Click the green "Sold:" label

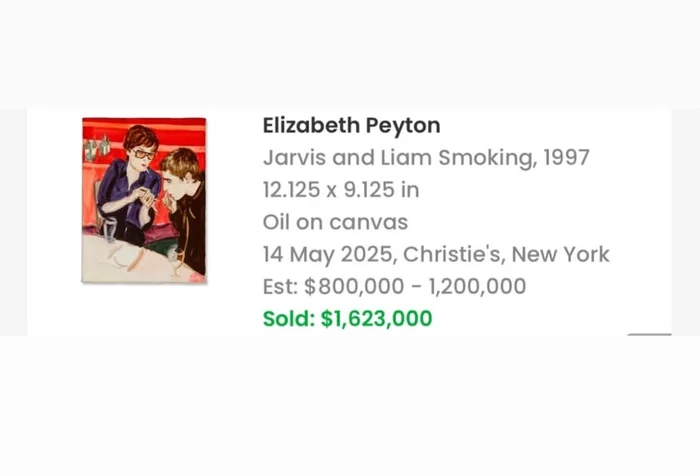coord(288,319)
